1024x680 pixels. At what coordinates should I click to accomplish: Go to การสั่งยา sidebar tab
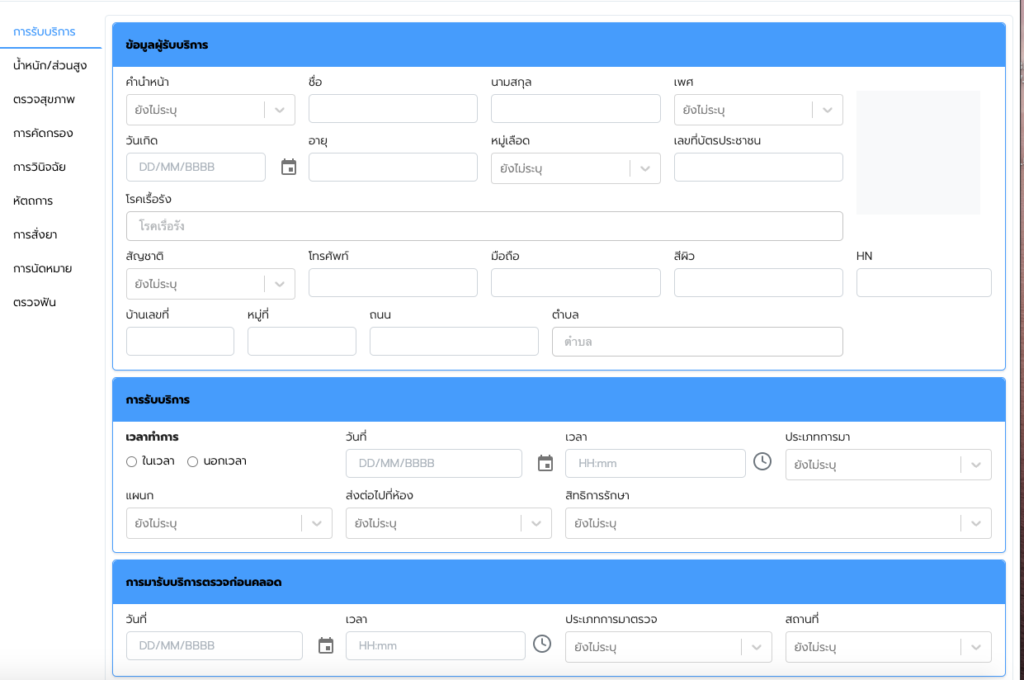point(42,235)
